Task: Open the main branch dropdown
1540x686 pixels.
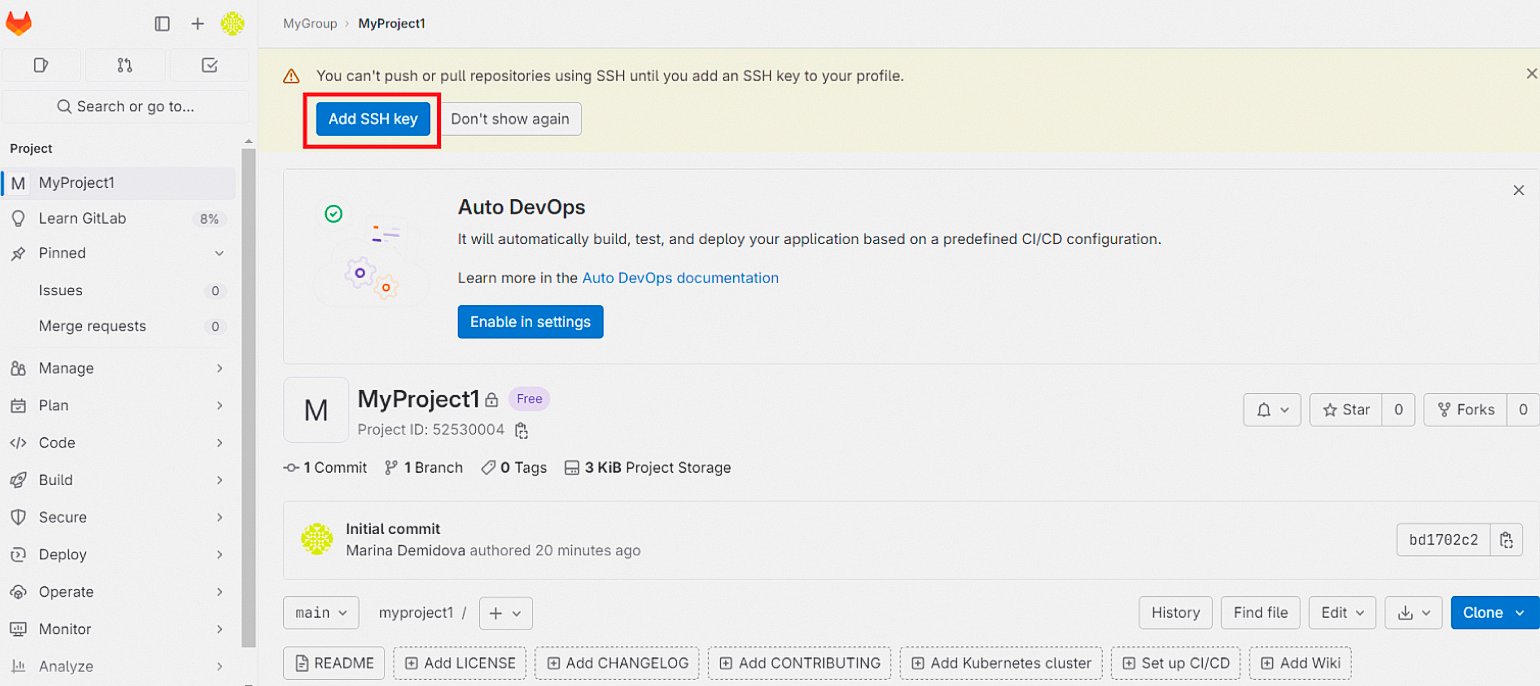Action: [x=321, y=613]
